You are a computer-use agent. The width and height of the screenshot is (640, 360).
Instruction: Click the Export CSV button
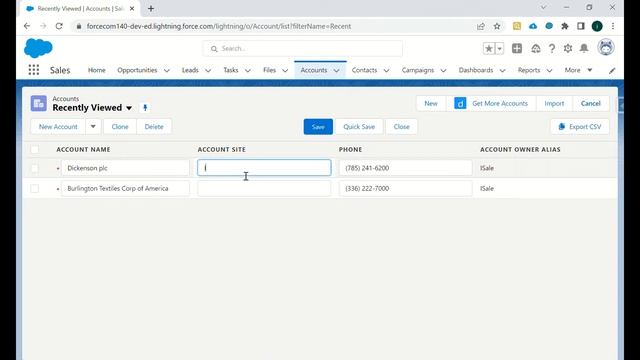(x=580, y=127)
